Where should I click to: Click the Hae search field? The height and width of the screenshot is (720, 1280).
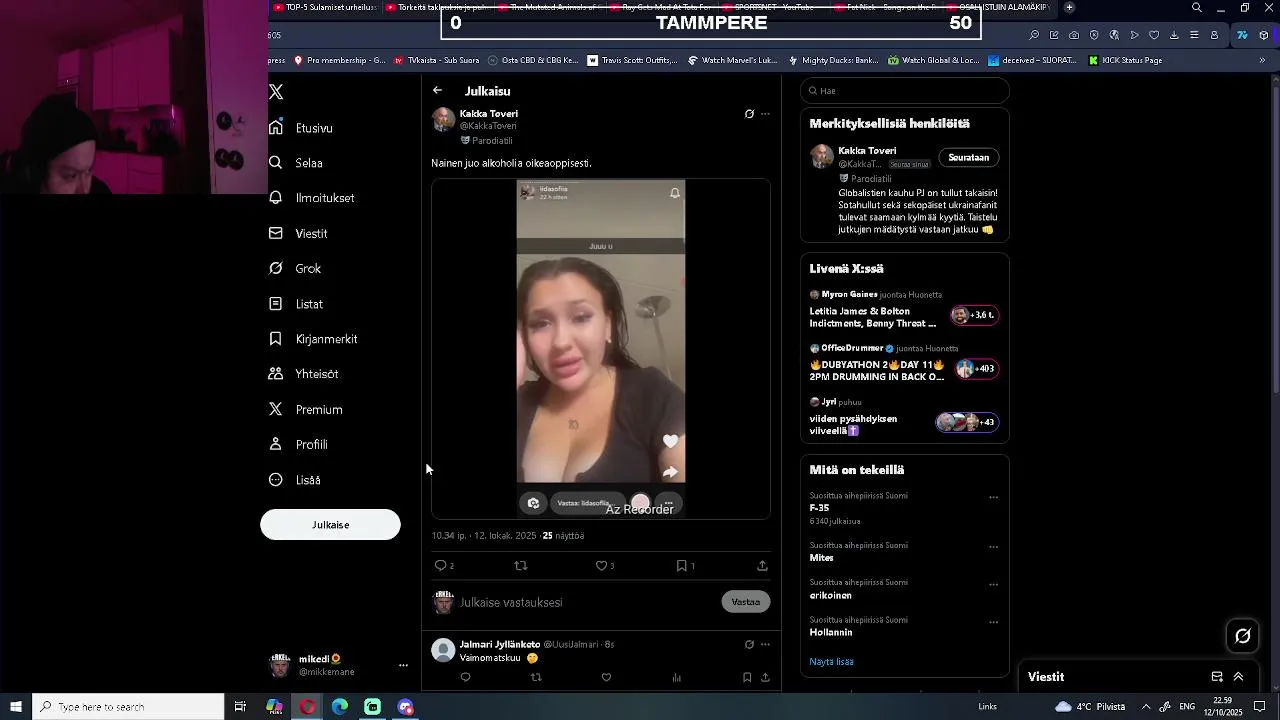[905, 91]
